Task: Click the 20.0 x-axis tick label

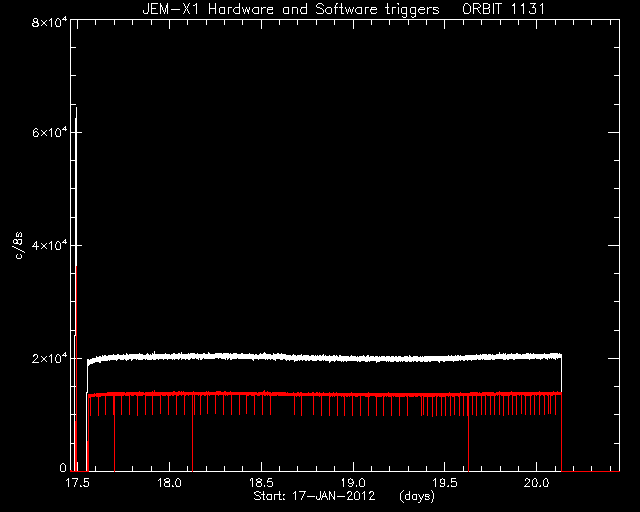Action: click(x=536, y=483)
